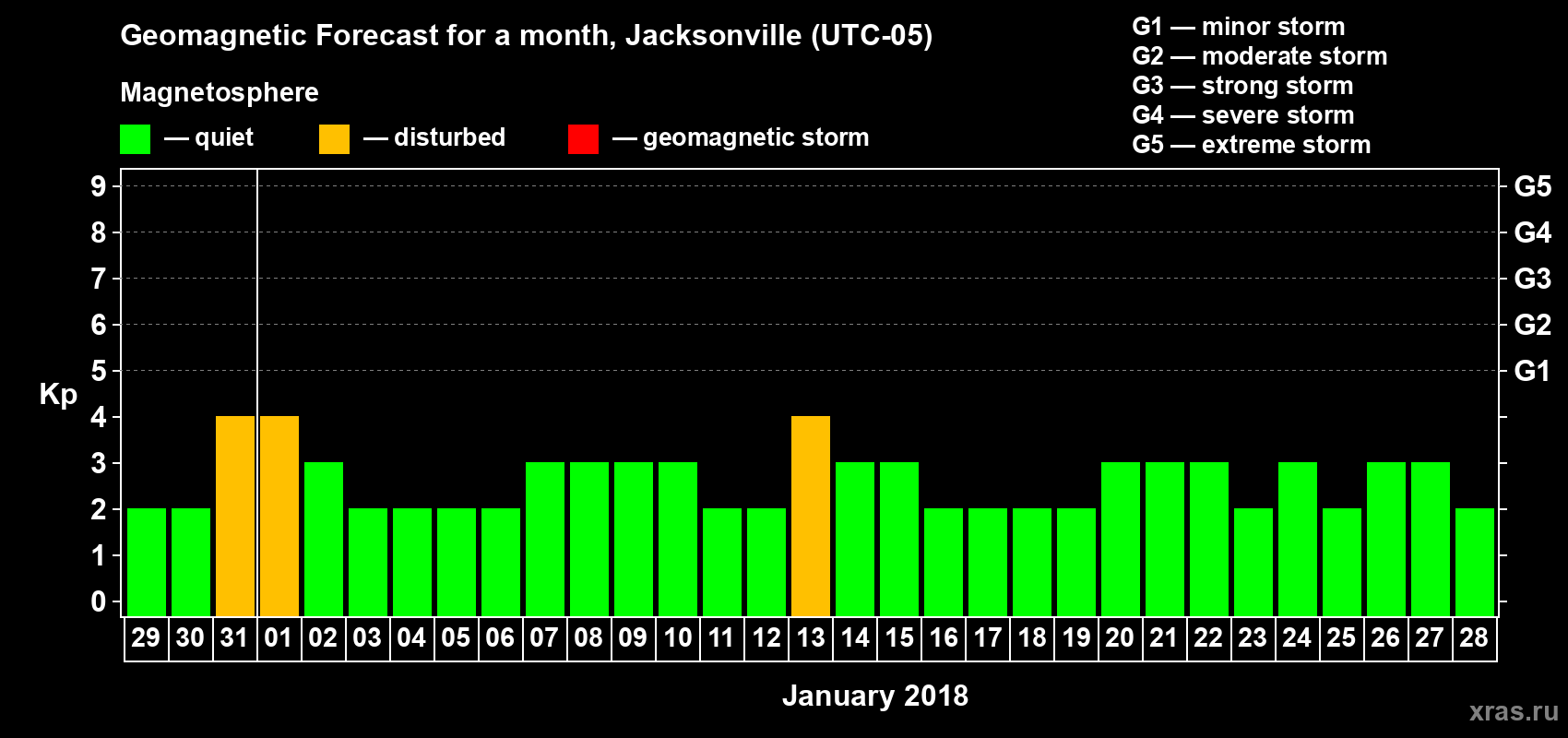Click the 'G4 — severe storm' legend line

pyautogui.click(x=1243, y=115)
